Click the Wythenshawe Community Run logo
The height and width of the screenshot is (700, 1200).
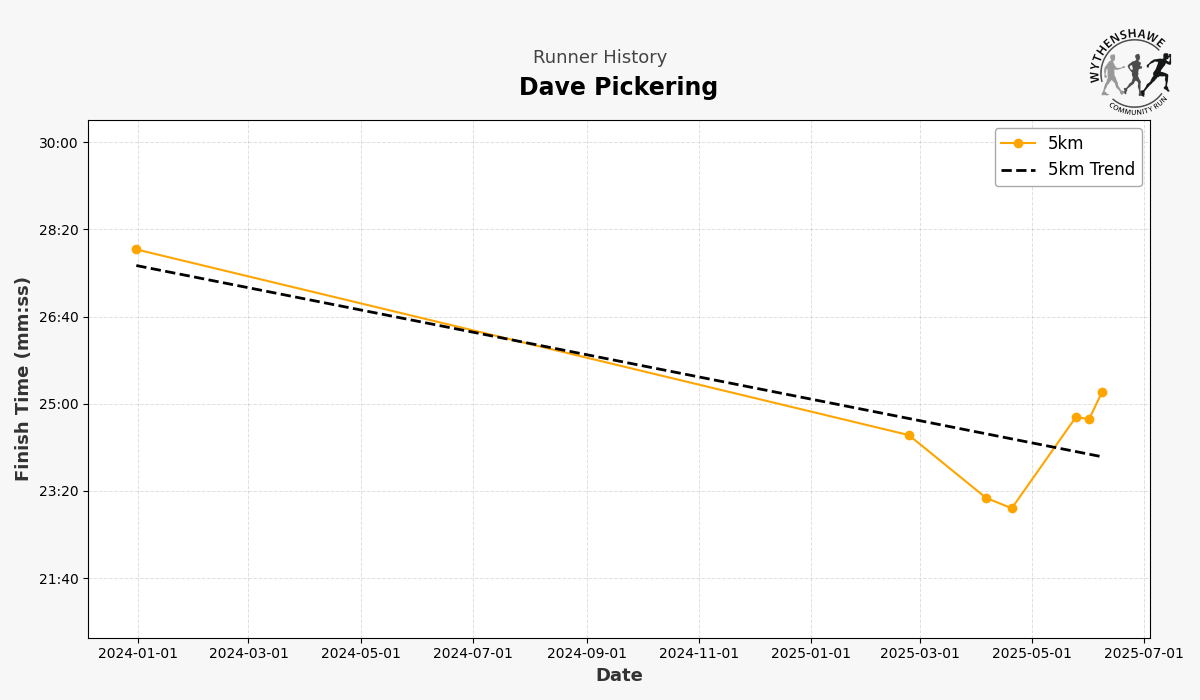(1130, 71)
